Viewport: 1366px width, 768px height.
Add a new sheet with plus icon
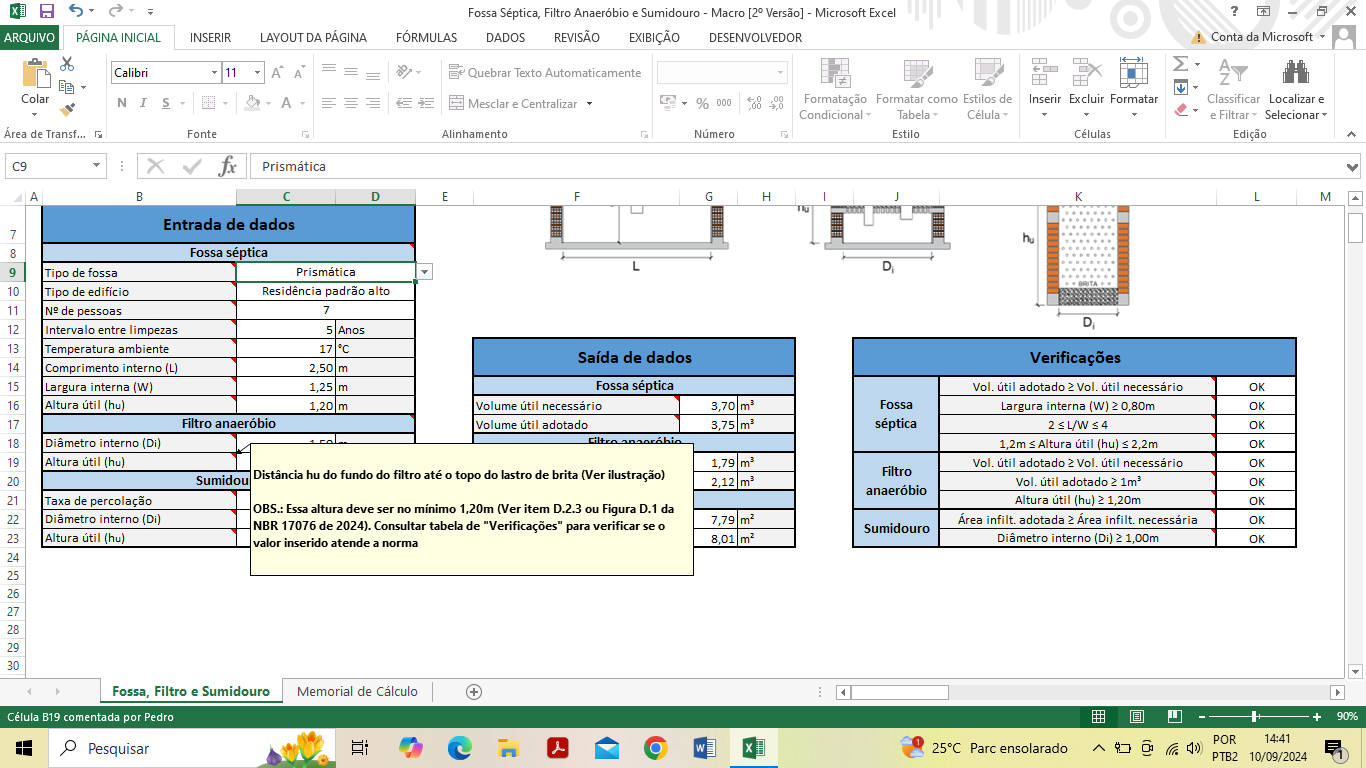474,692
